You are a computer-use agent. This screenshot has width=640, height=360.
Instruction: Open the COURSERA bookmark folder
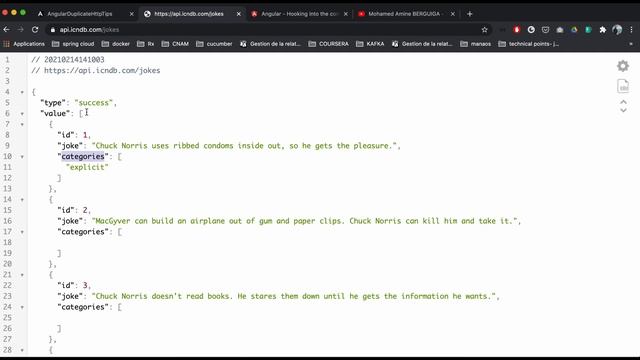329,44
